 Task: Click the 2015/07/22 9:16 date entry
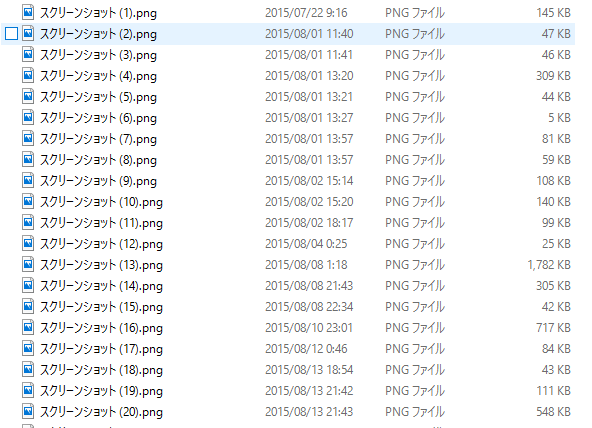306,13
